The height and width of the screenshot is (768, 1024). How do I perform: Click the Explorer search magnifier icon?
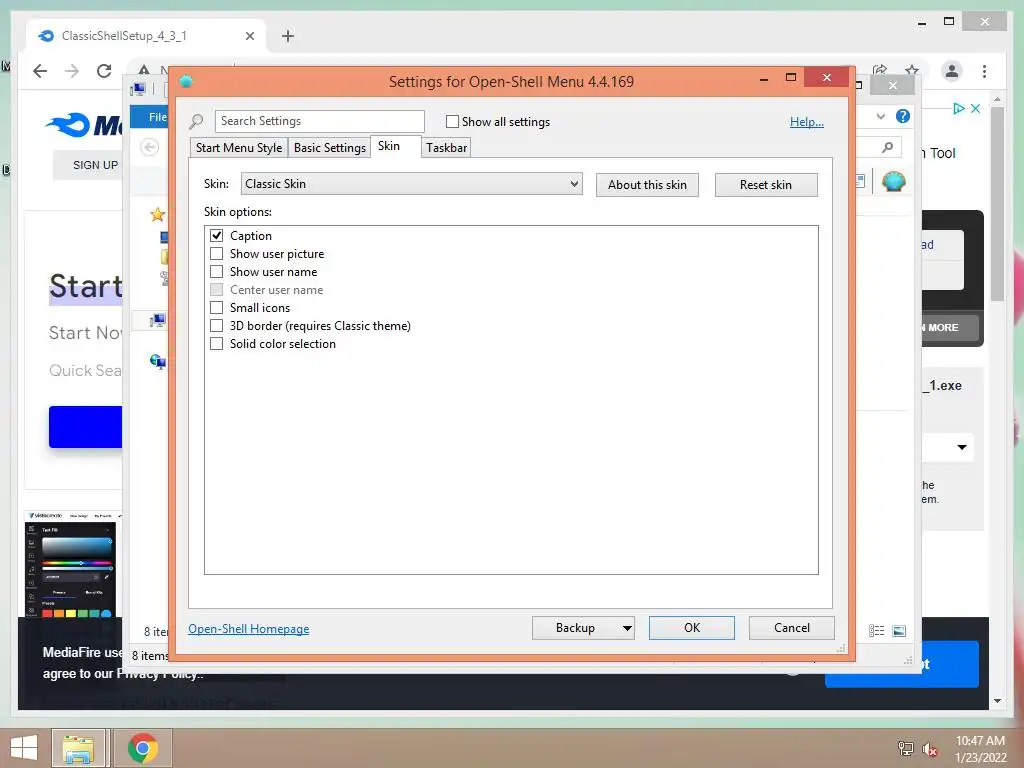(888, 148)
